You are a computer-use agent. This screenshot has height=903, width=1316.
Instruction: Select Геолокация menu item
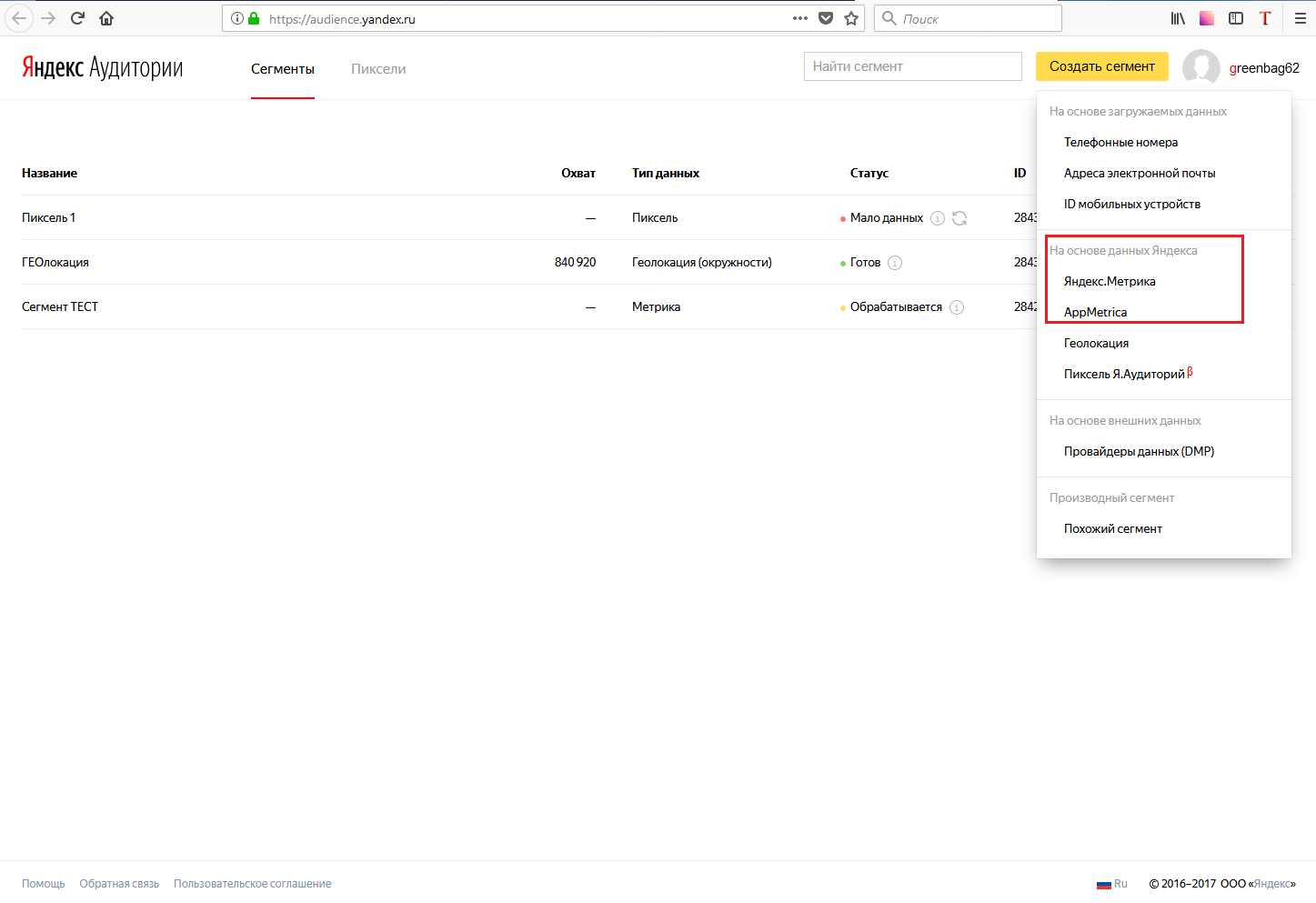1096,344
